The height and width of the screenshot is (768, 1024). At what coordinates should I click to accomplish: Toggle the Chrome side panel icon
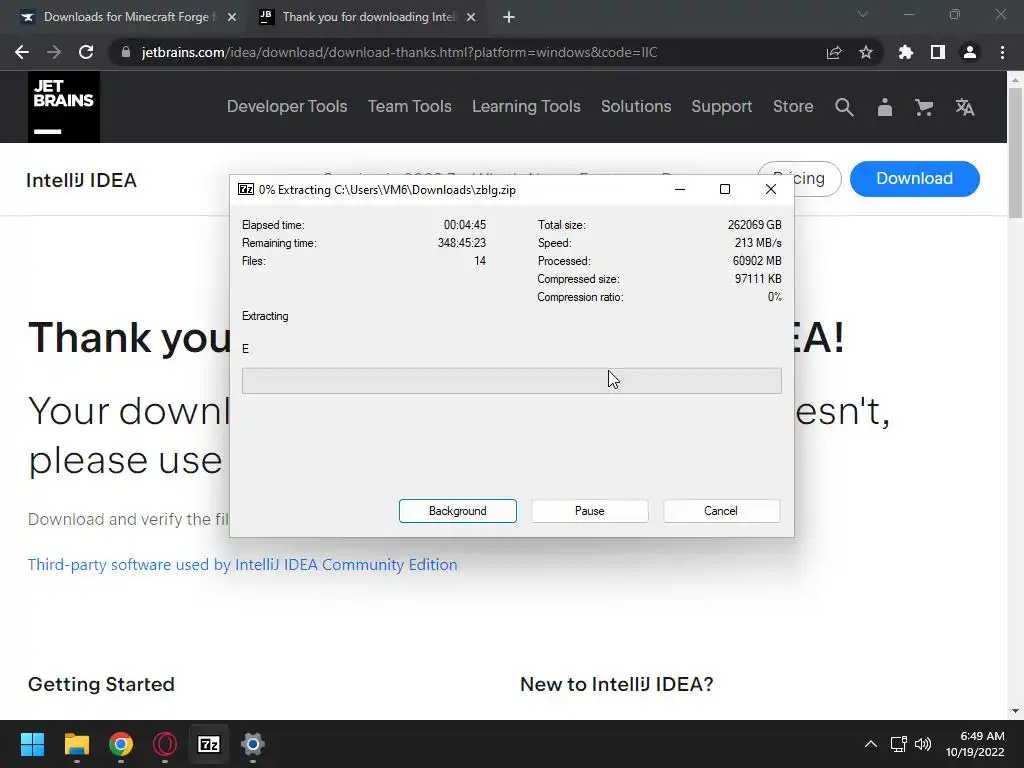point(938,52)
